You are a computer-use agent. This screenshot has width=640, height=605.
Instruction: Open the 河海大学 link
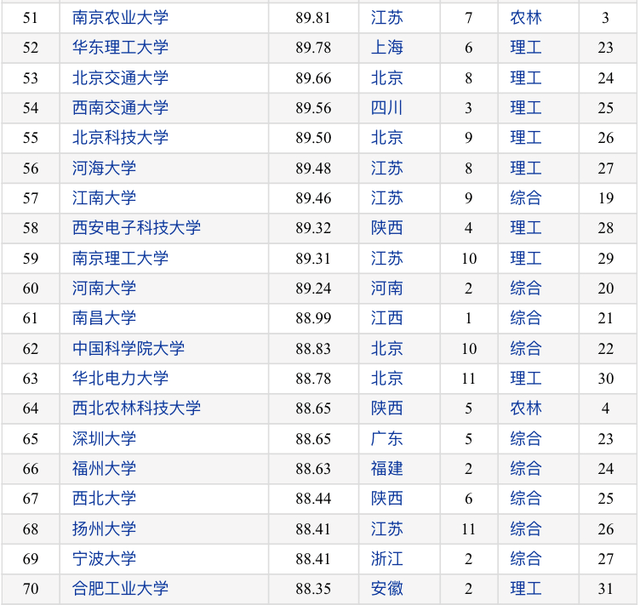104,168
